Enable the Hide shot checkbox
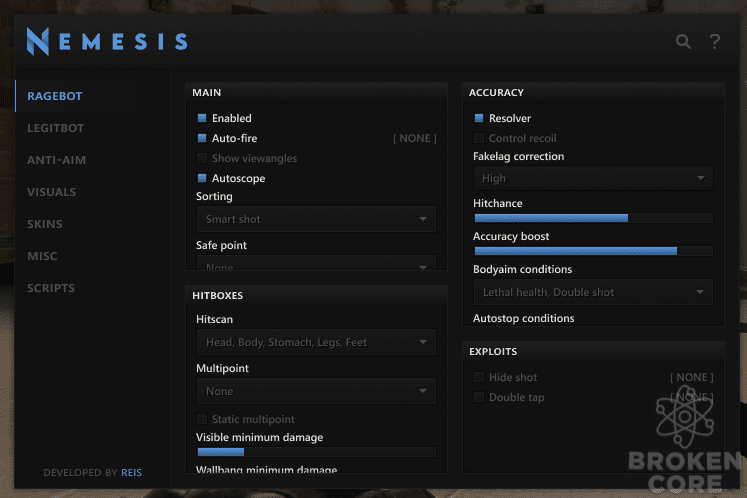The image size is (747, 498). point(479,377)
